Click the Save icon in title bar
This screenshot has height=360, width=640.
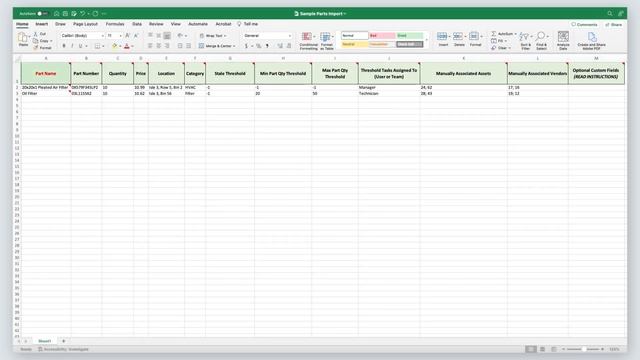(x=65, y=13)
